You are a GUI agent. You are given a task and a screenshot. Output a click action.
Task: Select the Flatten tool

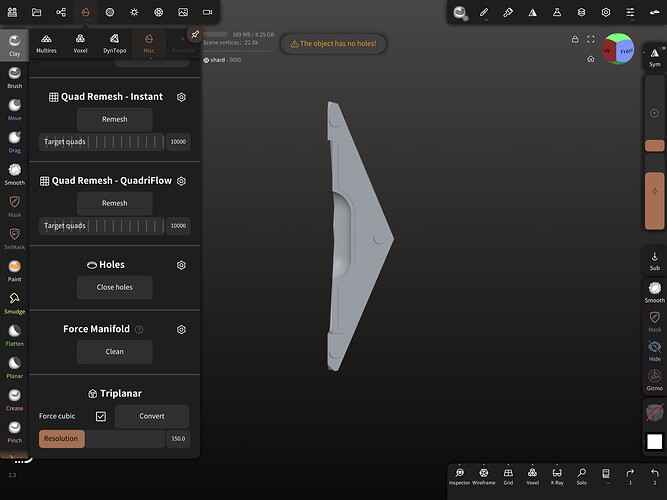coord(14,335)
